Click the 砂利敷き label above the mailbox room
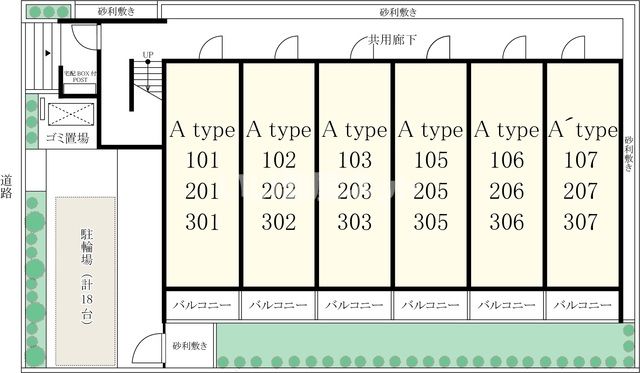Screen dimensions: 640x373 pyautogui.click(x=116, y=11)
